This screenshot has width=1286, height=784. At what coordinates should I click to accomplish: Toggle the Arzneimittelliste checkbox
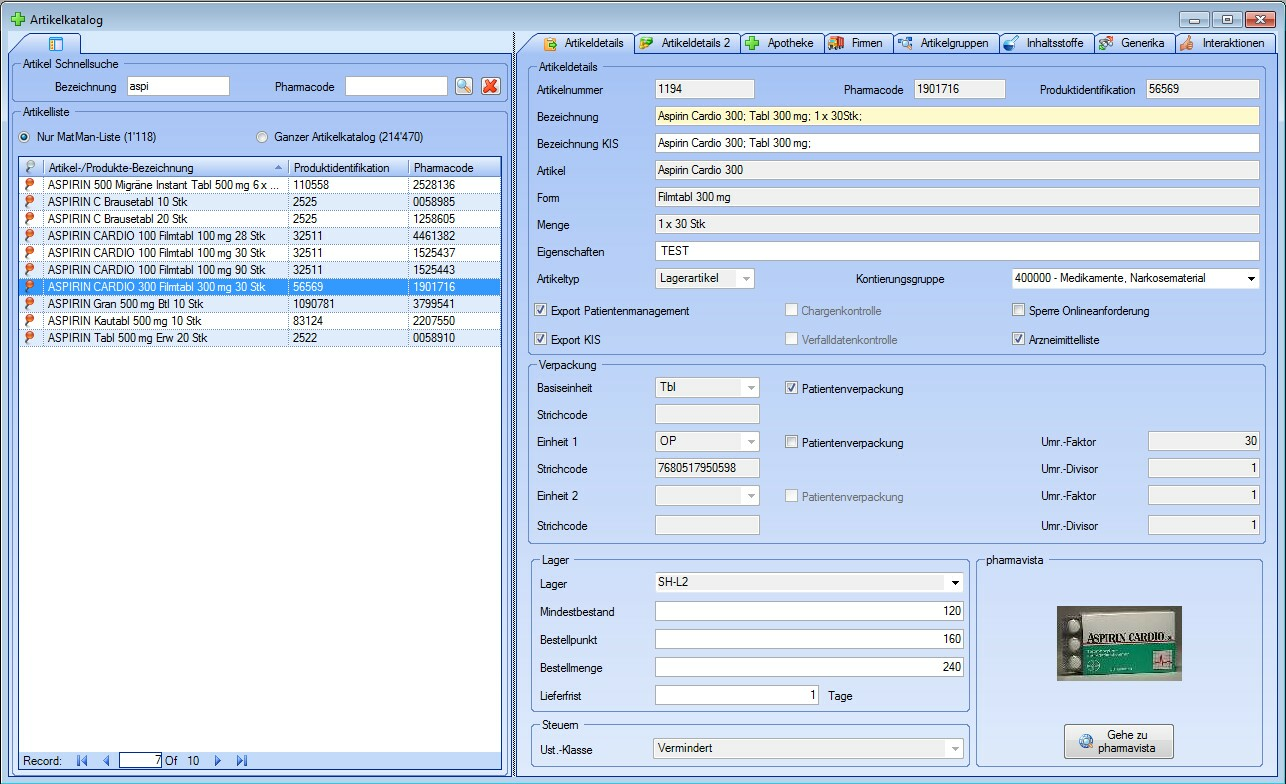(x=1018, y=340)
